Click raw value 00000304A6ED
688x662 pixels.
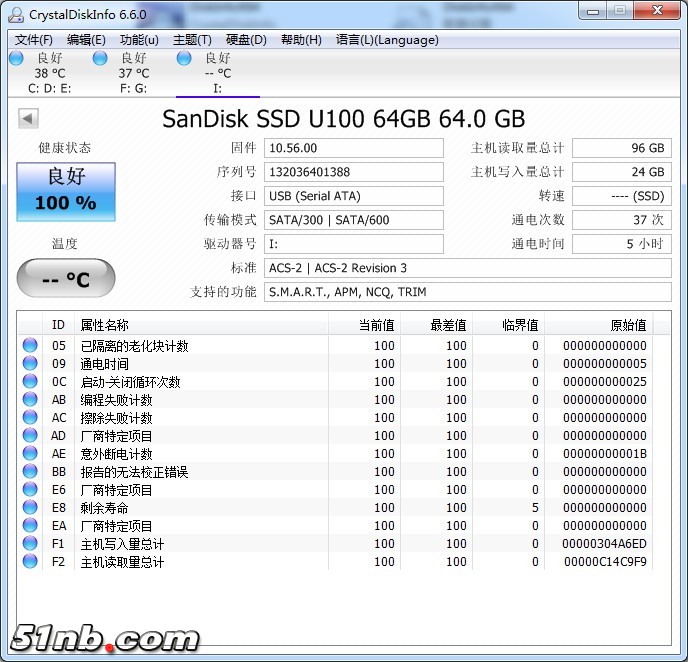click(604, 543)
